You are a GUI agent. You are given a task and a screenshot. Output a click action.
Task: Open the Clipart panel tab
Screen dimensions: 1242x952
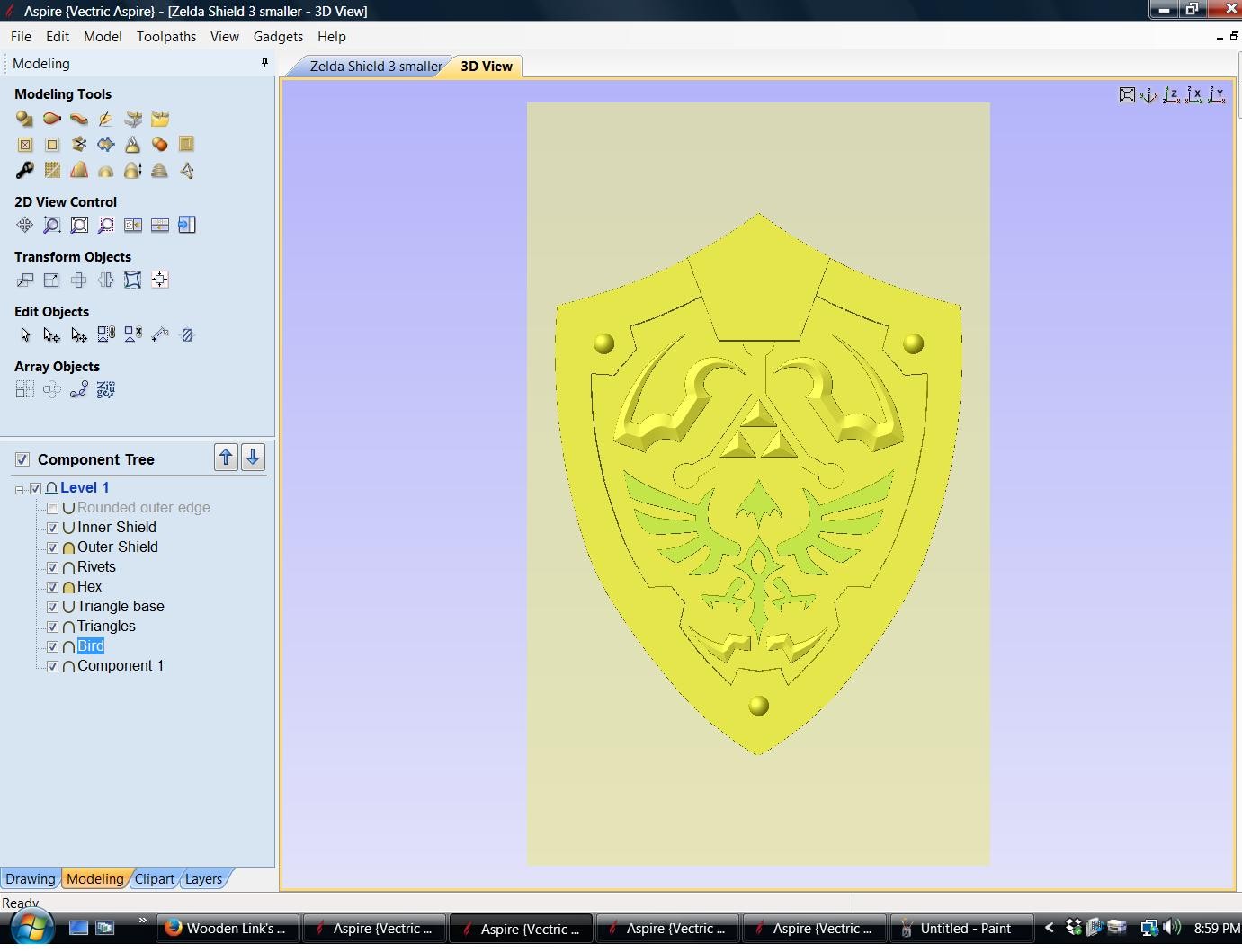[x=155, y=879]
